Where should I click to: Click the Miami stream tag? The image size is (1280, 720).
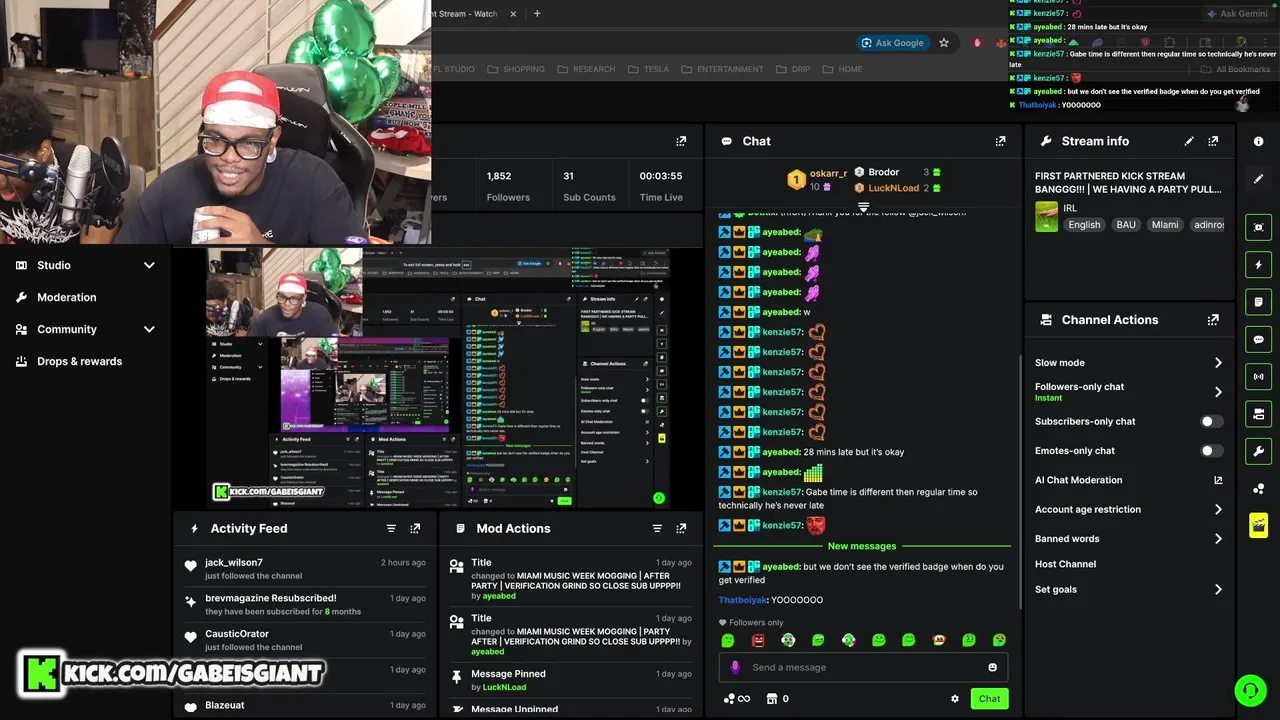(1165, 225)
